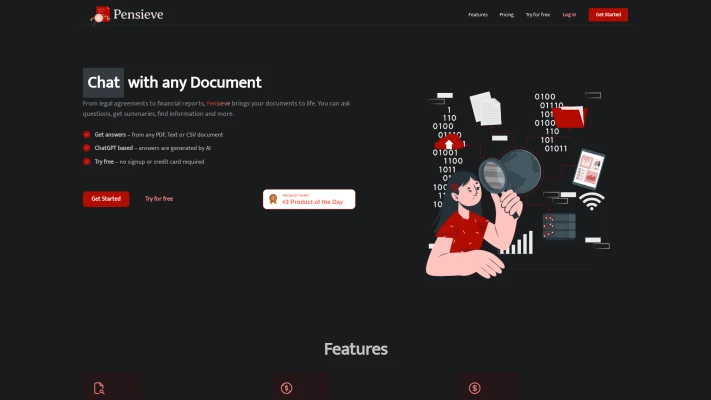711x400 pixels.
Task: Click the dollar sign feature icon
Action: coord(475,388)
